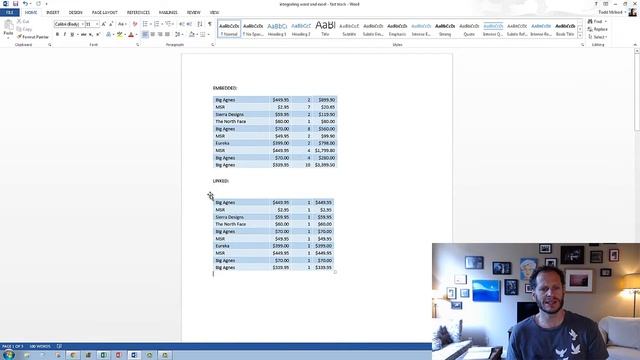Image resolution: width=640 pixels, height=360 pixels.
Task: Toggle underline formatting
Action: (72, 35)
